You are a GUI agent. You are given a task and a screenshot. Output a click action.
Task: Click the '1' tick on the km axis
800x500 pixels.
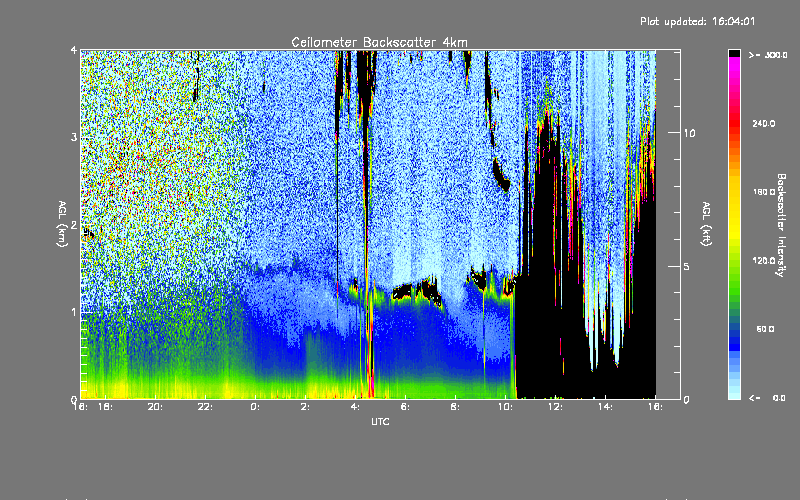point(74,312)
